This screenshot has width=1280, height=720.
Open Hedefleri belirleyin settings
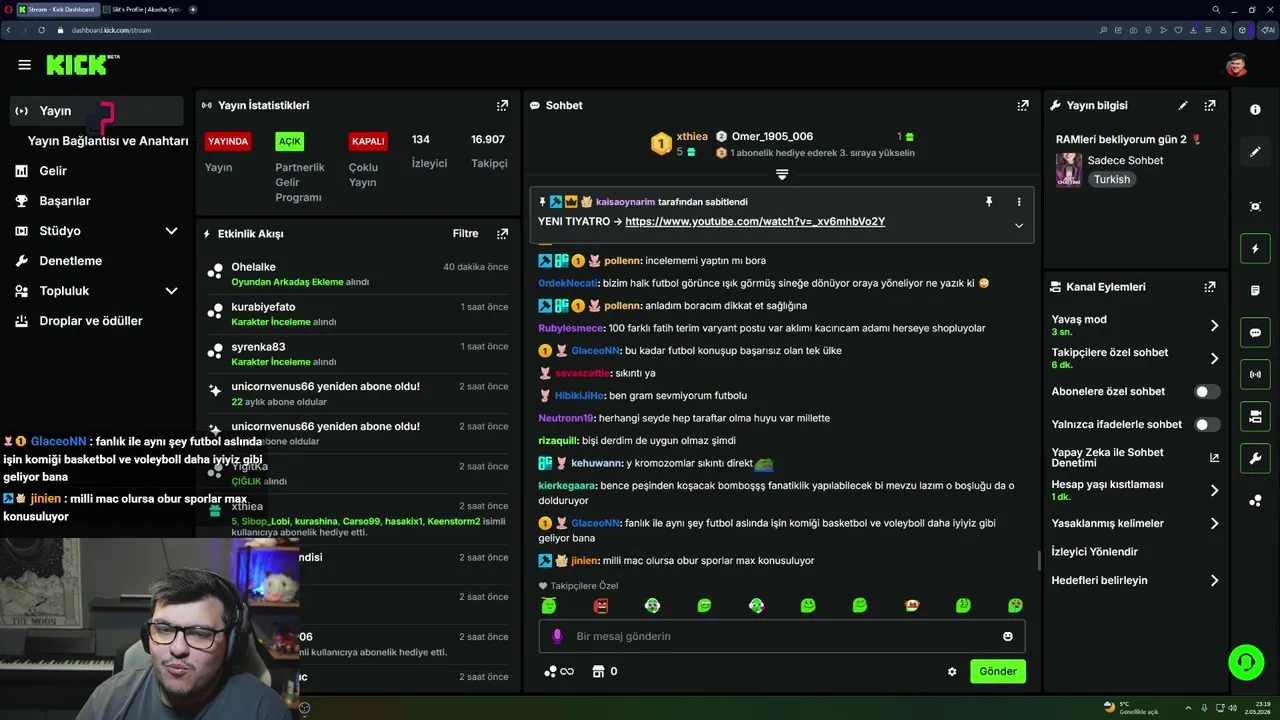click(x=1135, y=580)
